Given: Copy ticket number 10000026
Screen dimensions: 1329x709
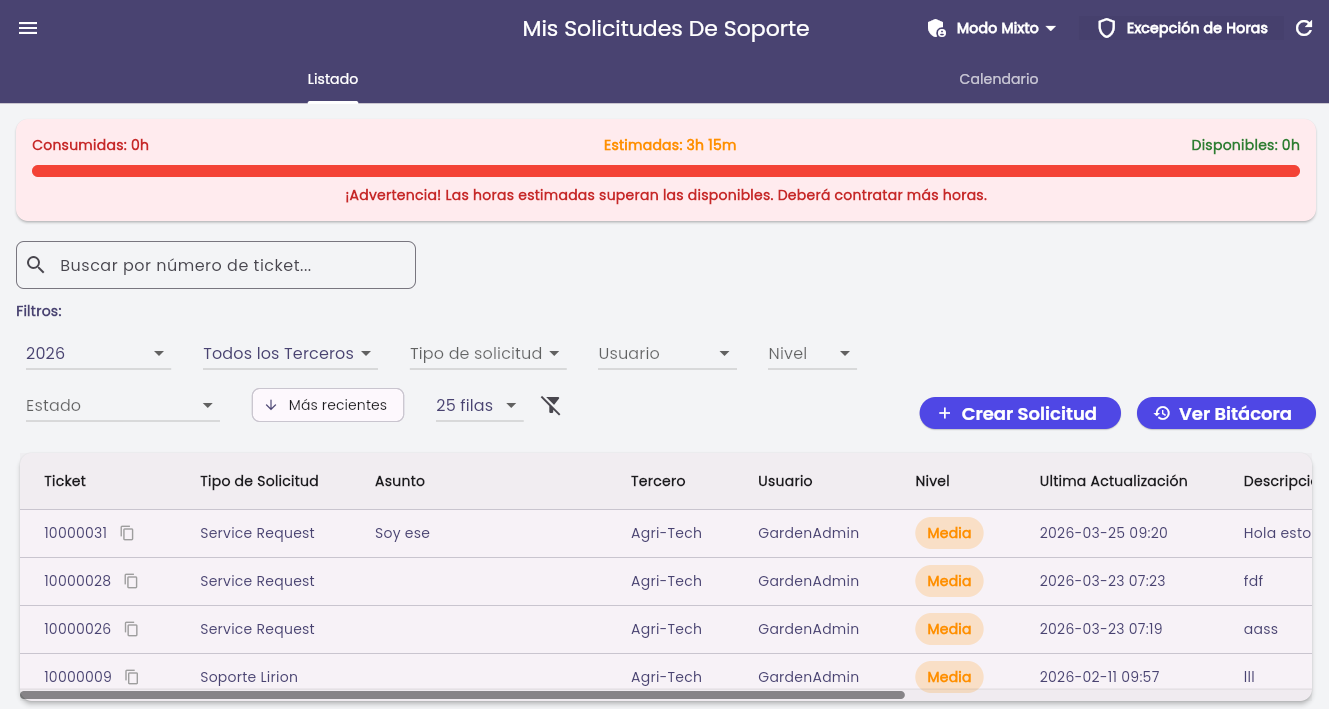Looking at the screenshot, I should pyautogui.click(x=131, y=629).
